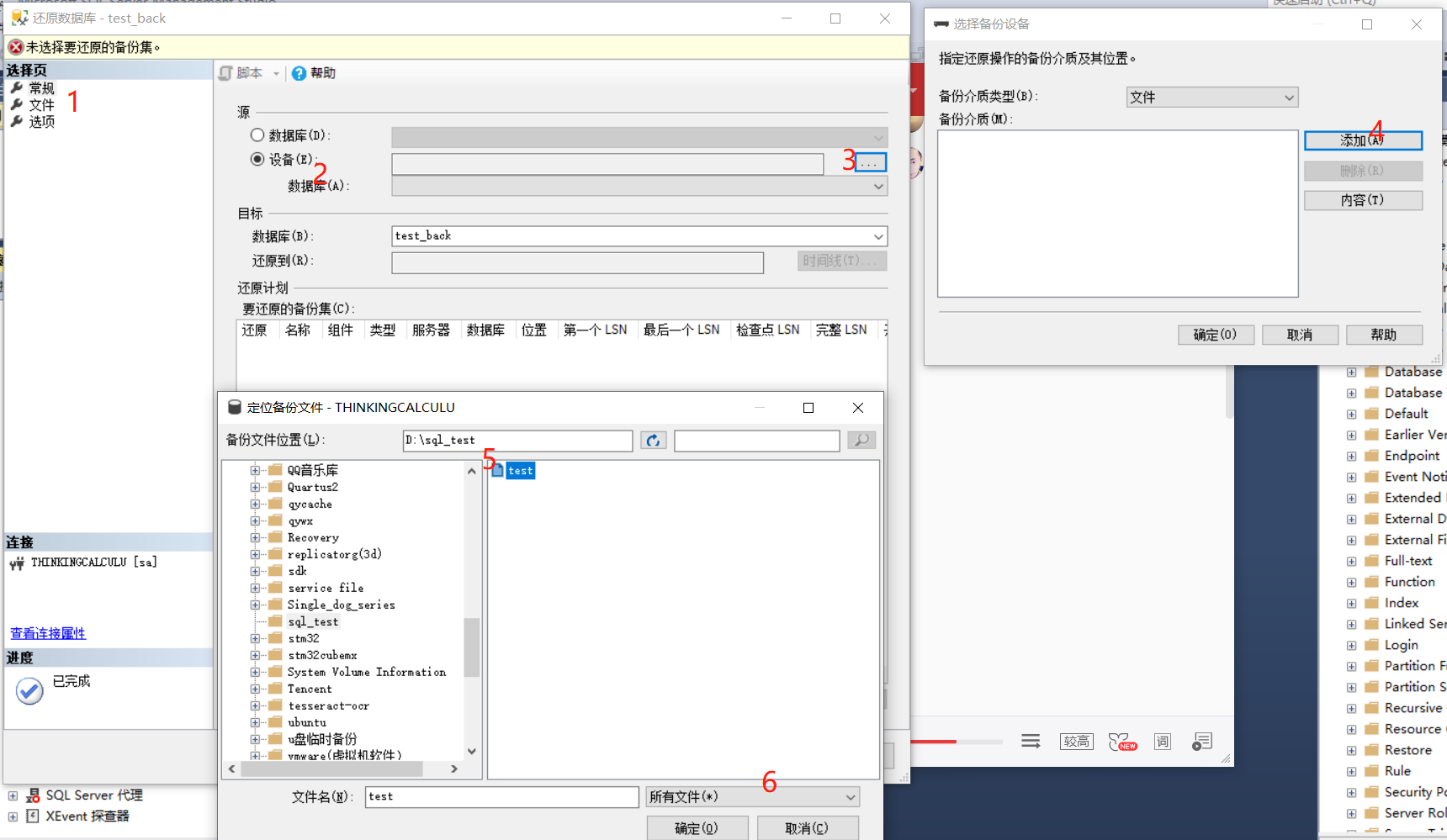Select the tesseract-ocr folder

click(x=328, y=706)
